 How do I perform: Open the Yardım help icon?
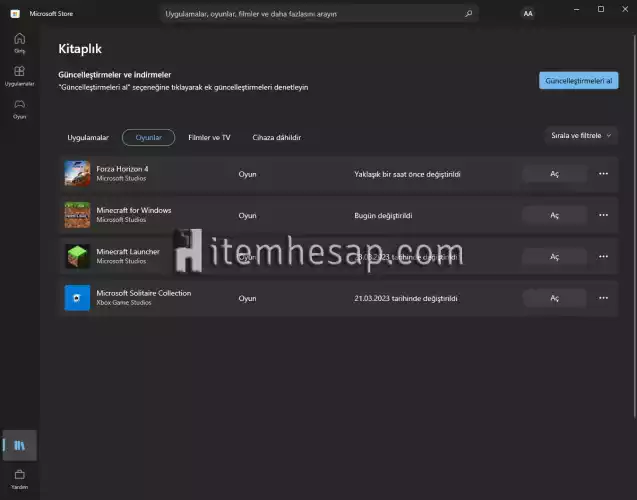[19, 476]
